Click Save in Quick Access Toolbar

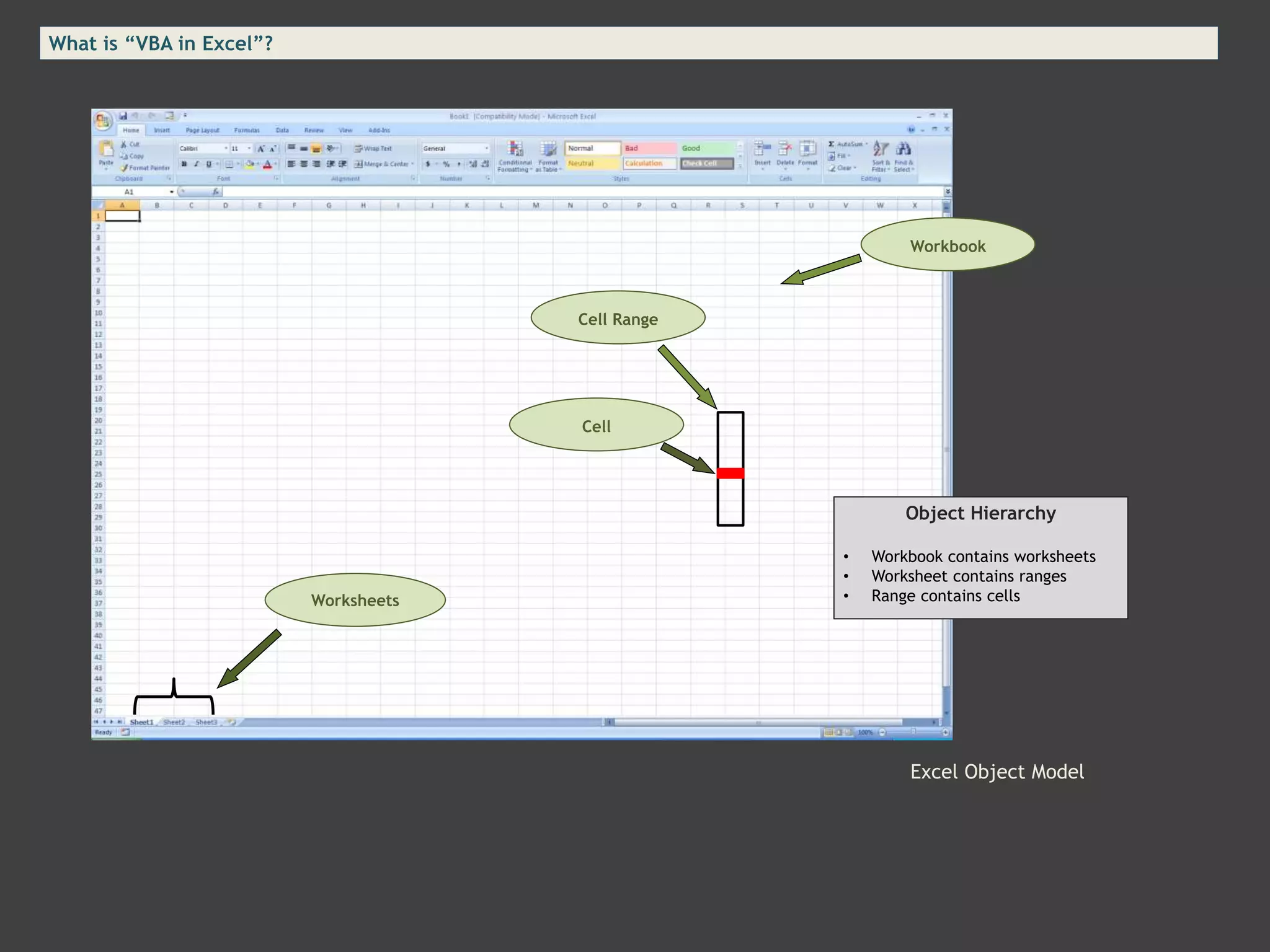coord(123,115)
